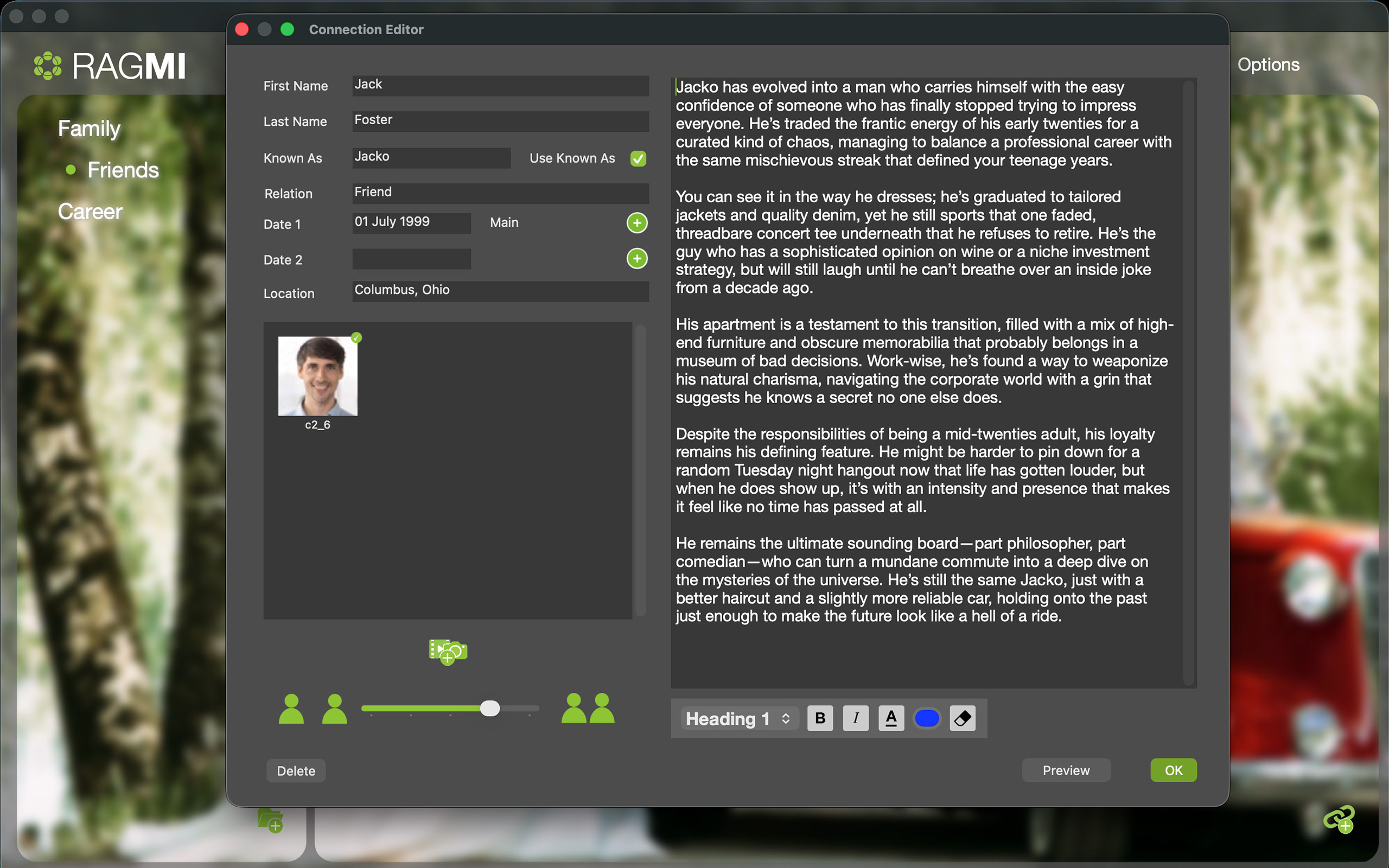Click into the paragraph starting 'His apartment is'
Image resolution: width=1389 pixels, height=868 pixels.
click(924, 361)
